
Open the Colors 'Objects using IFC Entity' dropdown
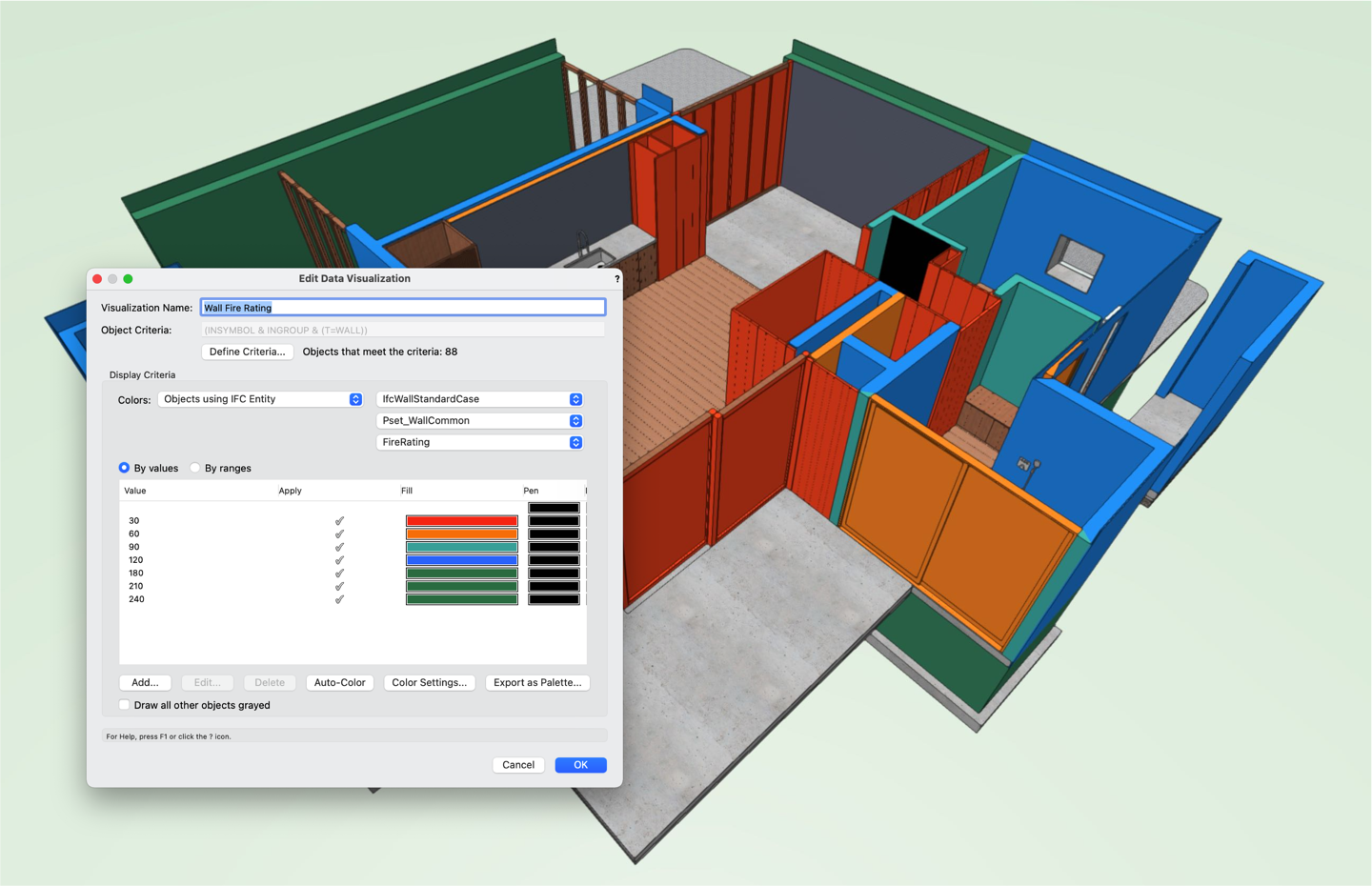coord(260,399)
